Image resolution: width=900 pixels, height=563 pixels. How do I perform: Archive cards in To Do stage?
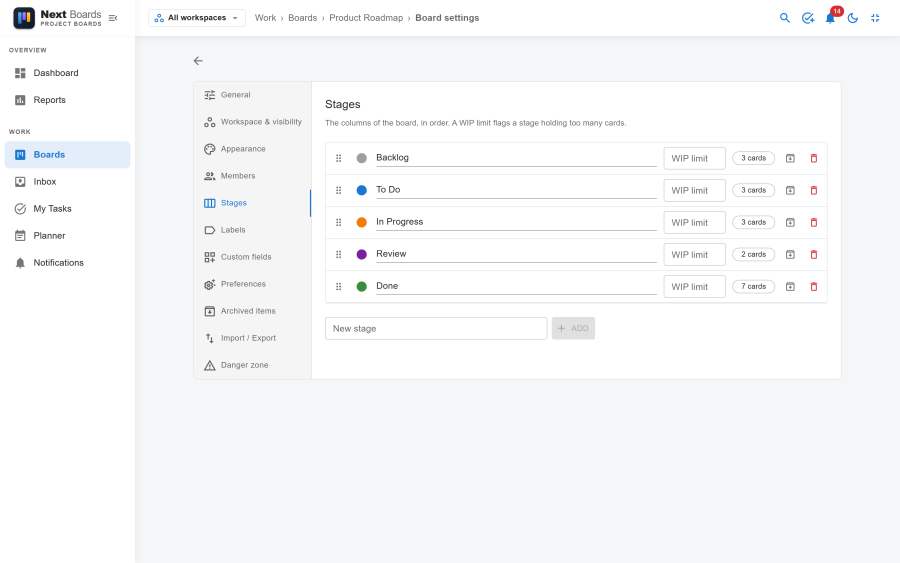point(790,191)
